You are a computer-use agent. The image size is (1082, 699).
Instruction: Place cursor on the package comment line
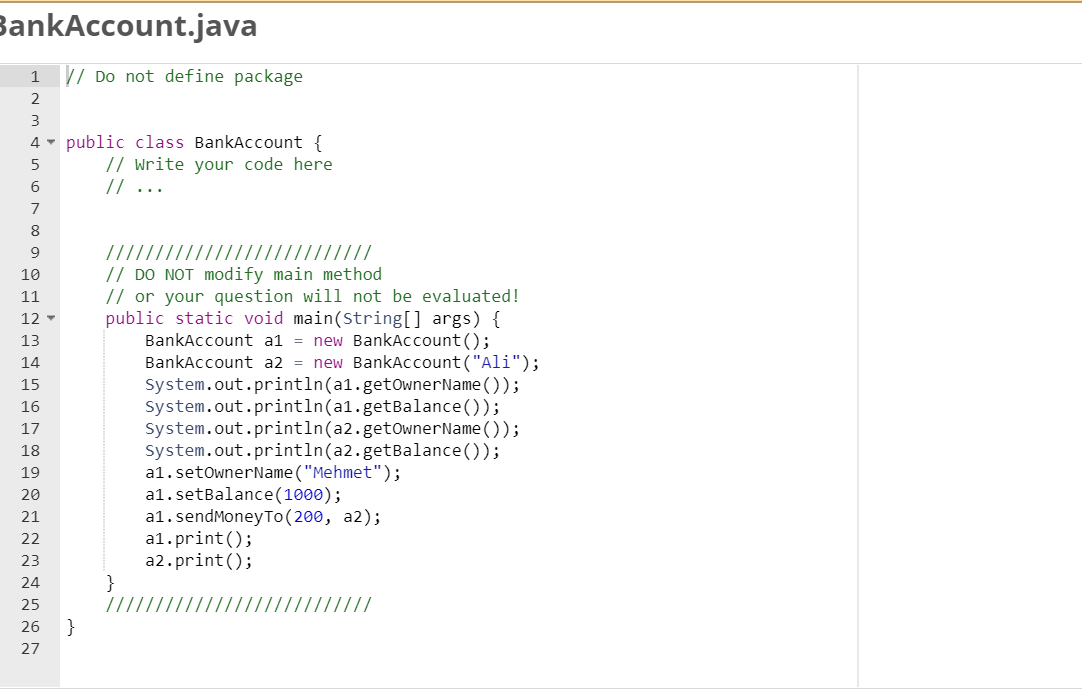point(185,76)
